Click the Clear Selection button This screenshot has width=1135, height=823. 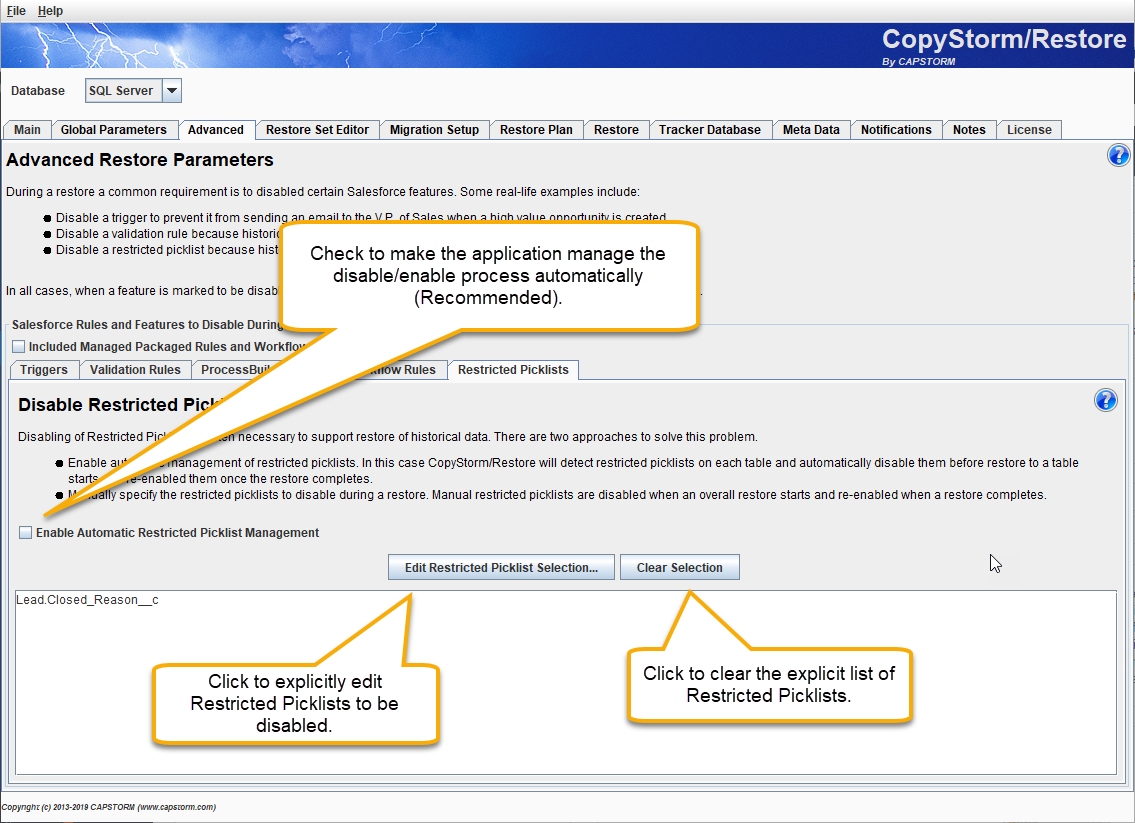(680, 567)
